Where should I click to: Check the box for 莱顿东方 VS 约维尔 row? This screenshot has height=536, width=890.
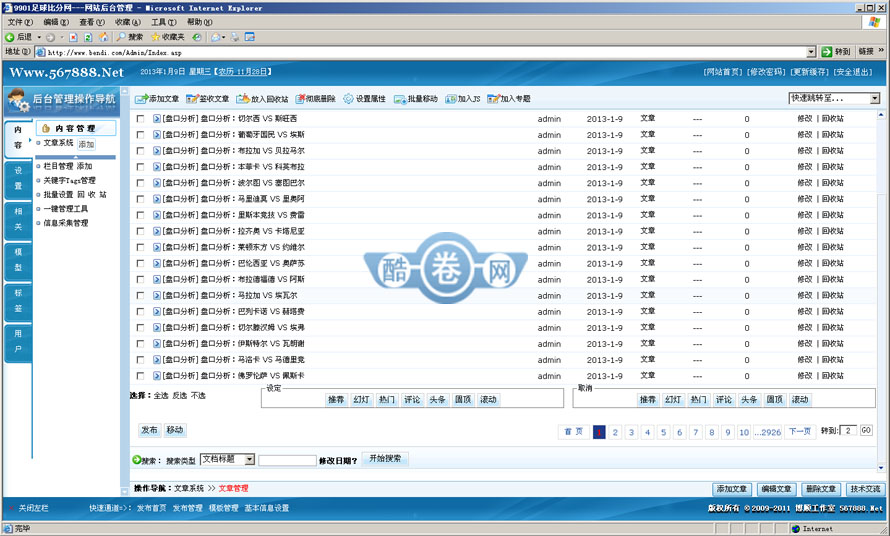pyautogui.click(x=140, y=248)
